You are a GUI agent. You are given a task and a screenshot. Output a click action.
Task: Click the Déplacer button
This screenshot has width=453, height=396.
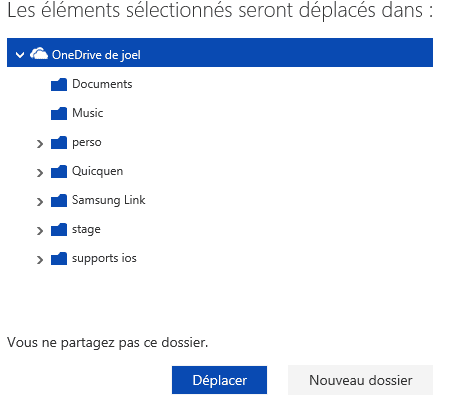click(x=219, y=380)
